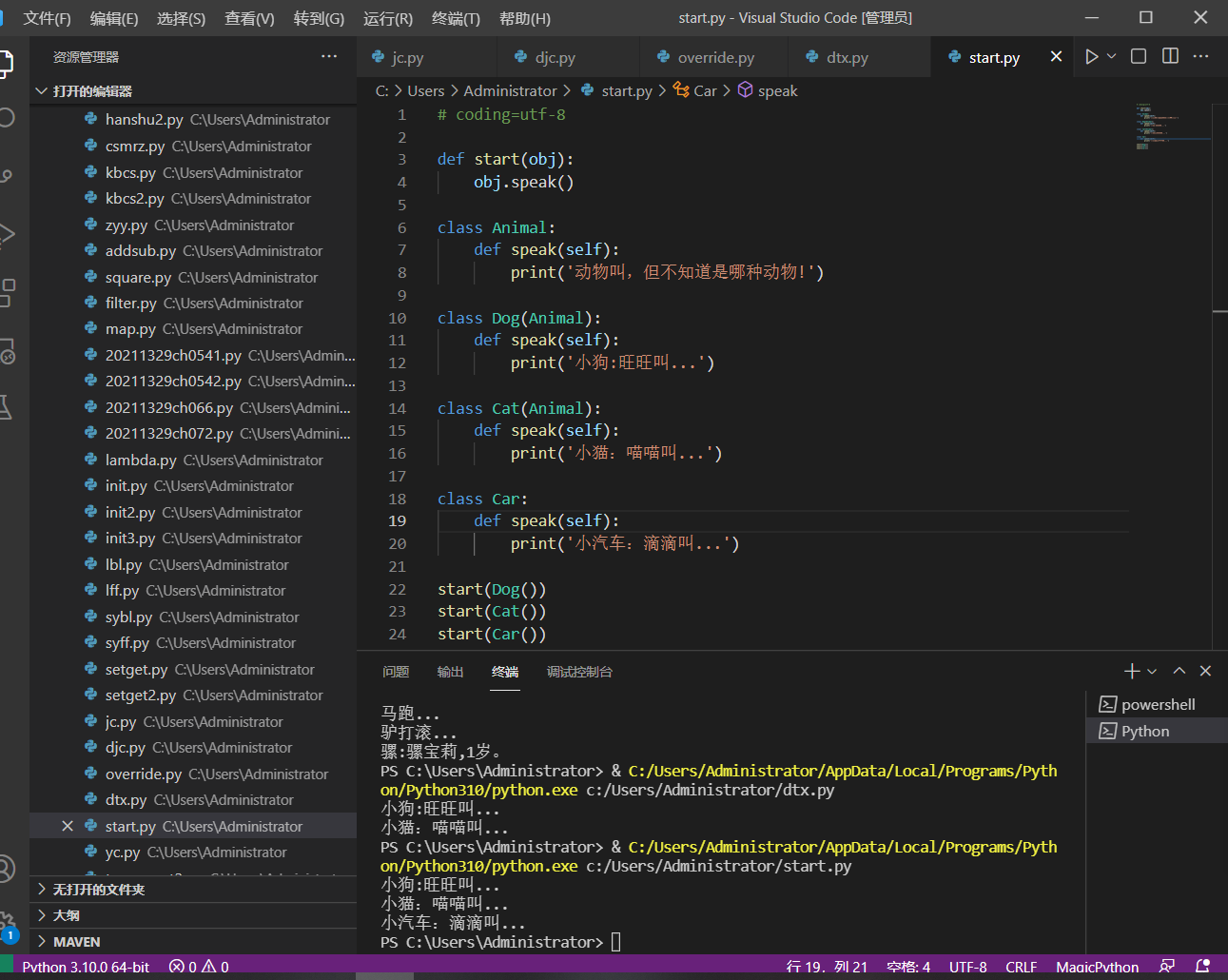Screen dimensions: 1228x980
Task: Open lambda.py in open editors list
Action: tap(141, 461)
